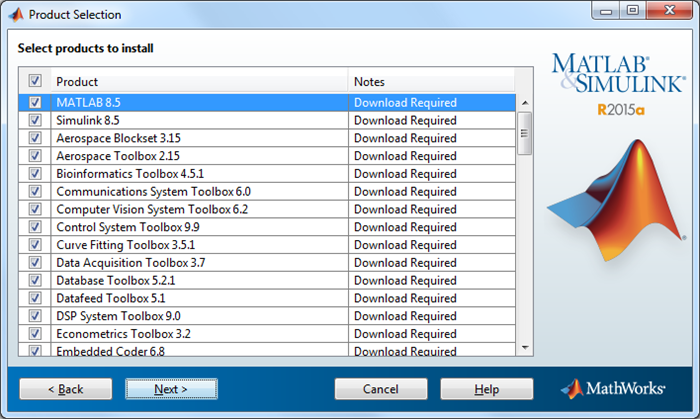
Task: Toggle the select-all checkbox in header
Action: (x=35, y=81)
